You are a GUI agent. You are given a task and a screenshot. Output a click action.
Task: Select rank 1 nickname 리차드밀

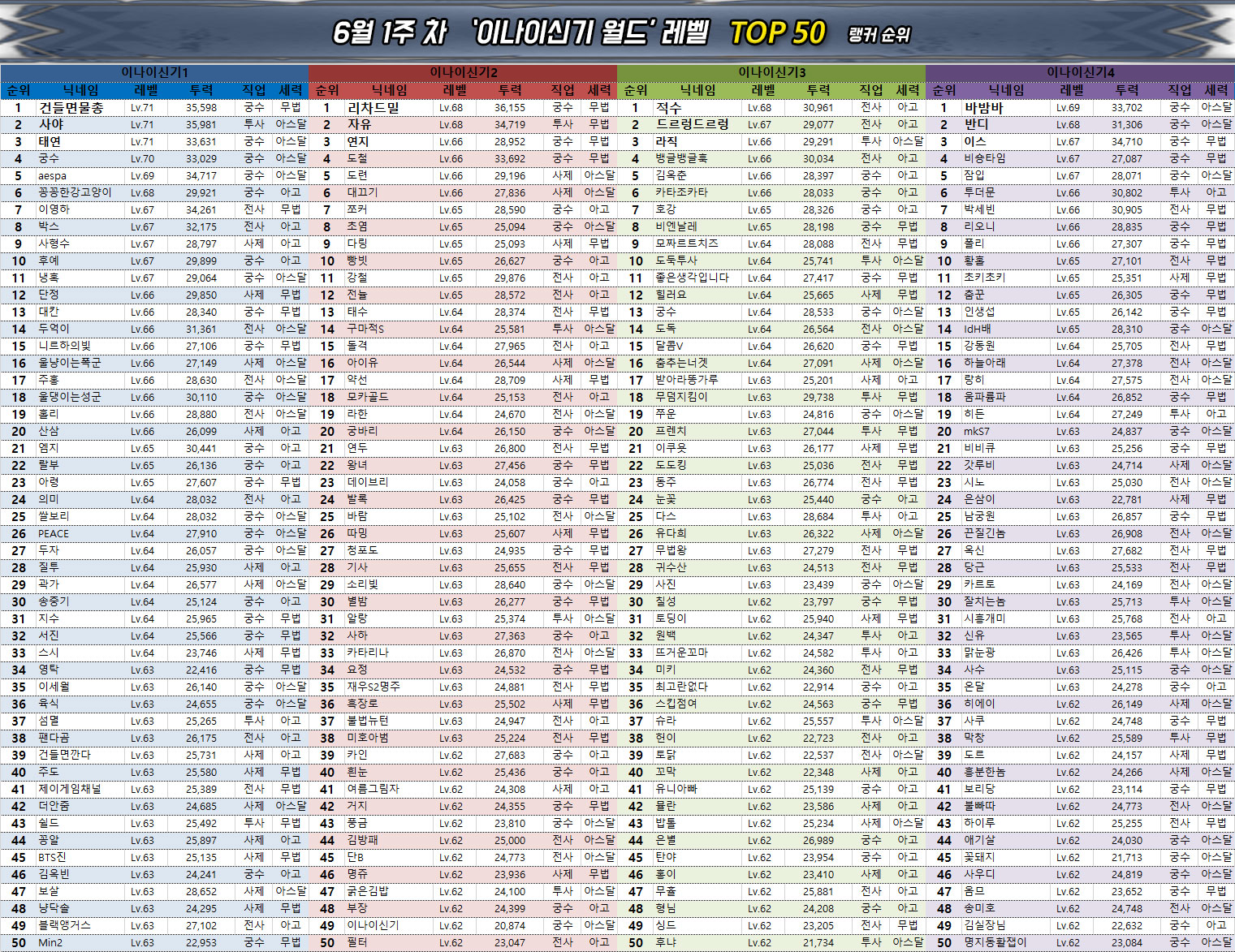[373, 108]
